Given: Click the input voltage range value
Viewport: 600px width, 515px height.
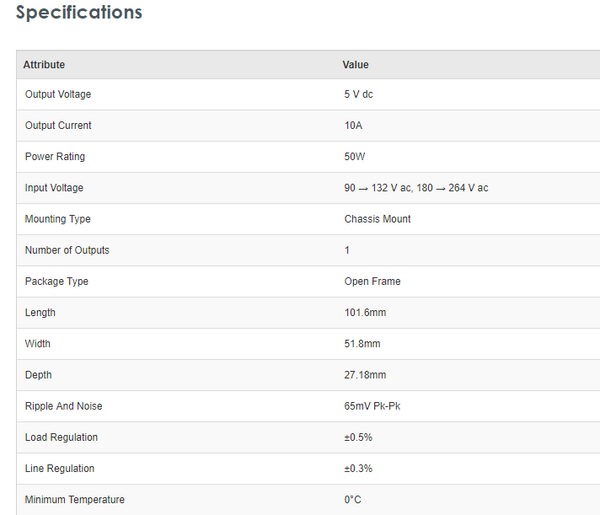Looking at the screenshot, I should pos(416,188).
